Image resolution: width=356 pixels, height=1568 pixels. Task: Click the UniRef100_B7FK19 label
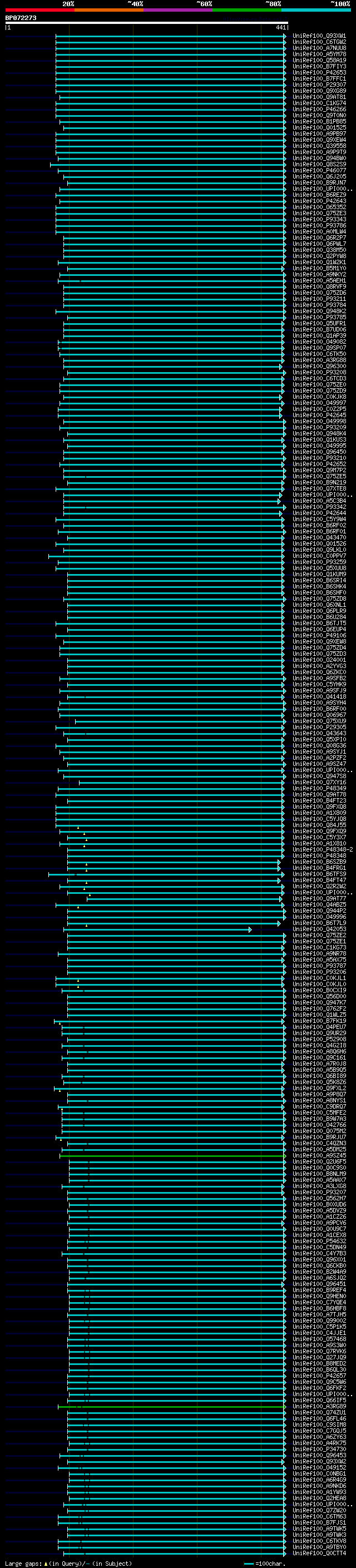(319, 1021)
